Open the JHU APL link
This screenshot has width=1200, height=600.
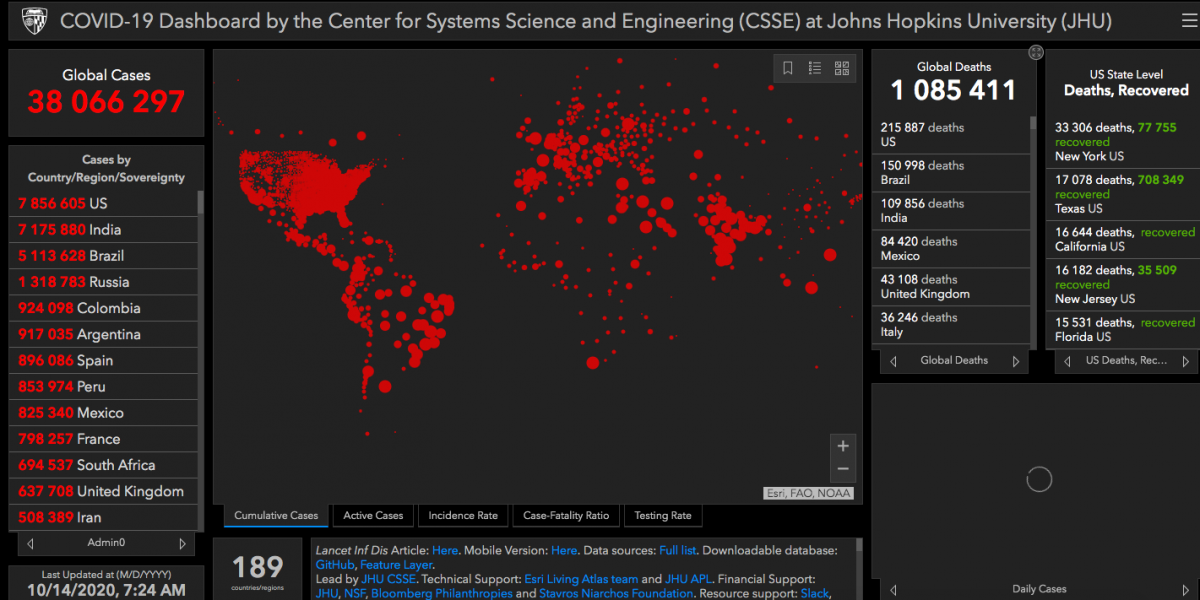(689, 579)
